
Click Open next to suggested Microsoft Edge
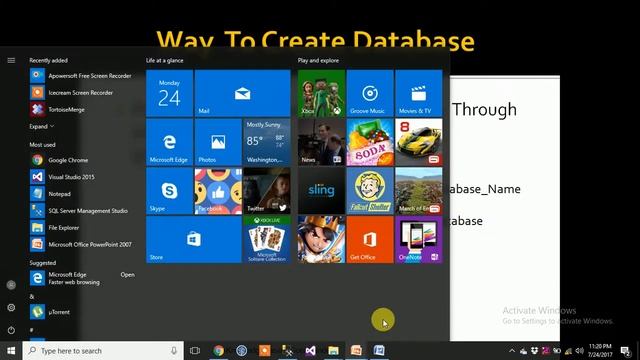click(127, 275)
